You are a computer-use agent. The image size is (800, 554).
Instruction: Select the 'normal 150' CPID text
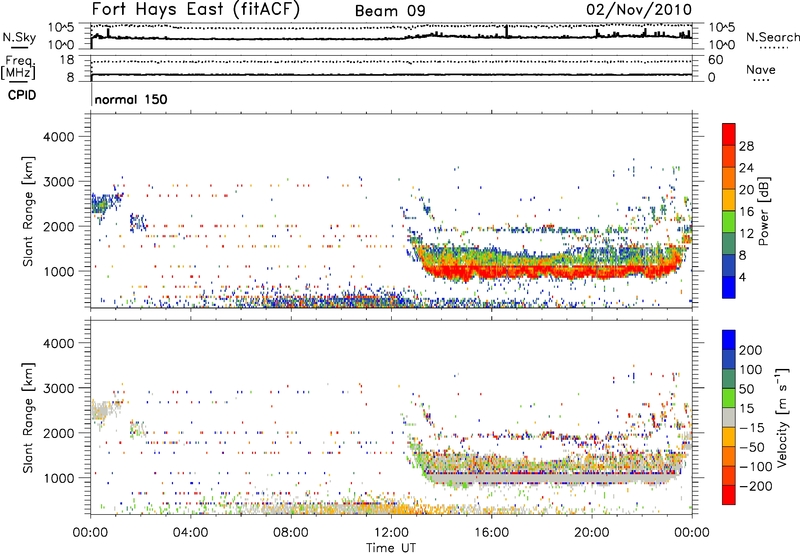131,99
